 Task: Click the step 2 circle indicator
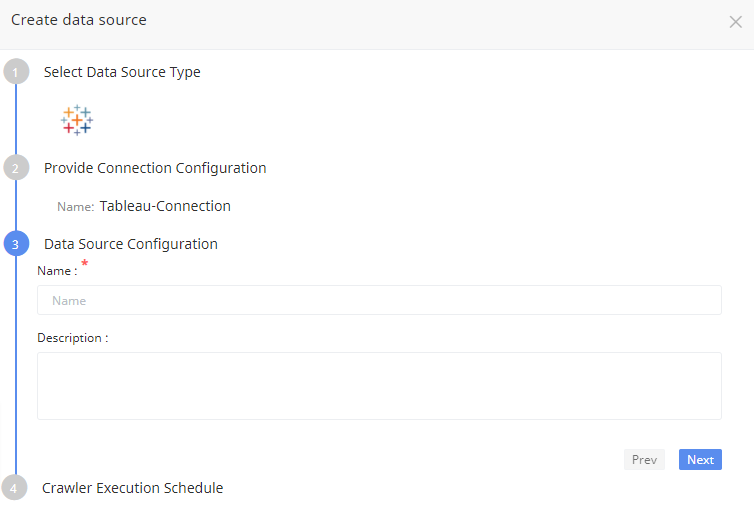(x=15, y=168)
